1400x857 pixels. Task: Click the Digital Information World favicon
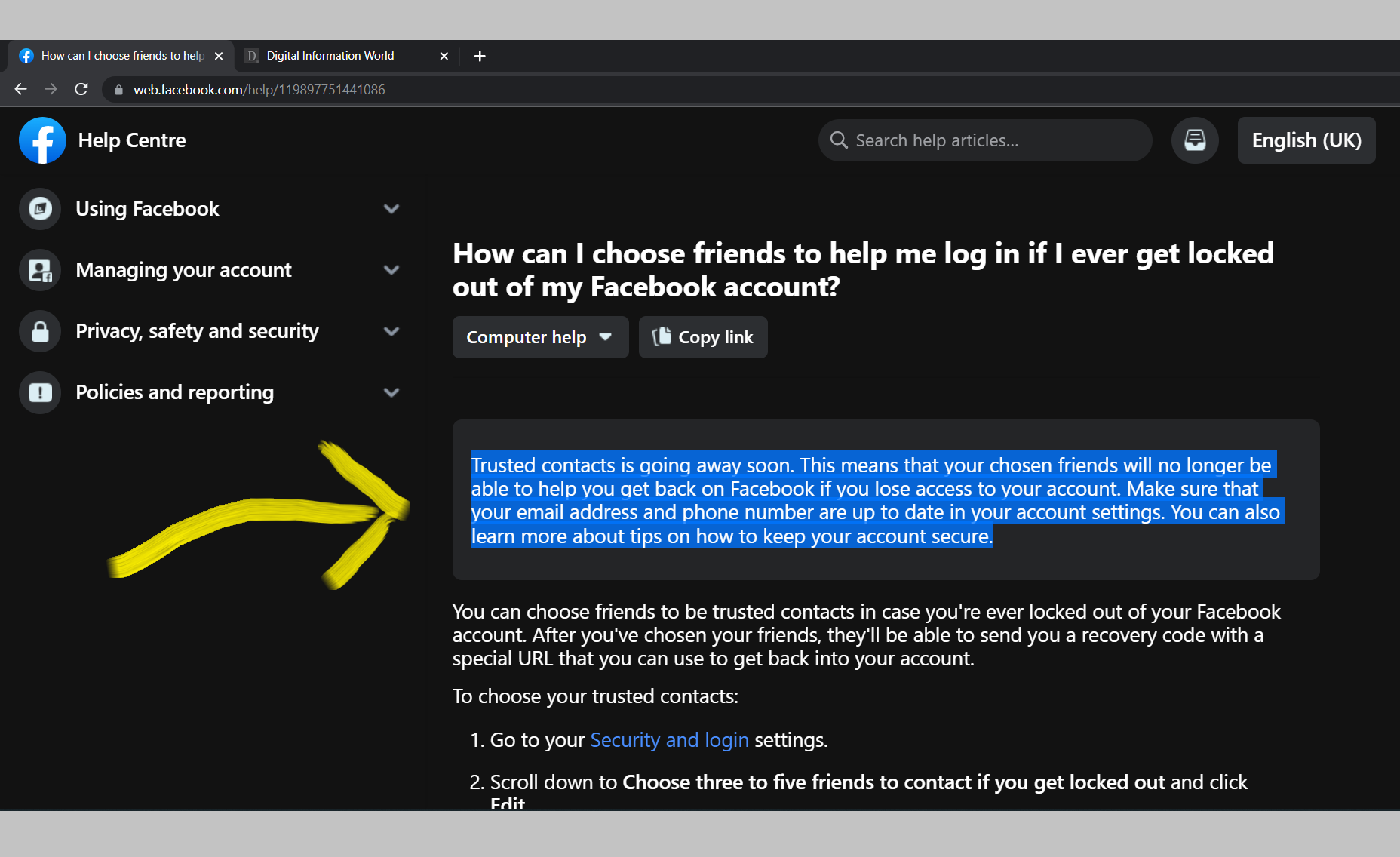(x=252, y=56)
